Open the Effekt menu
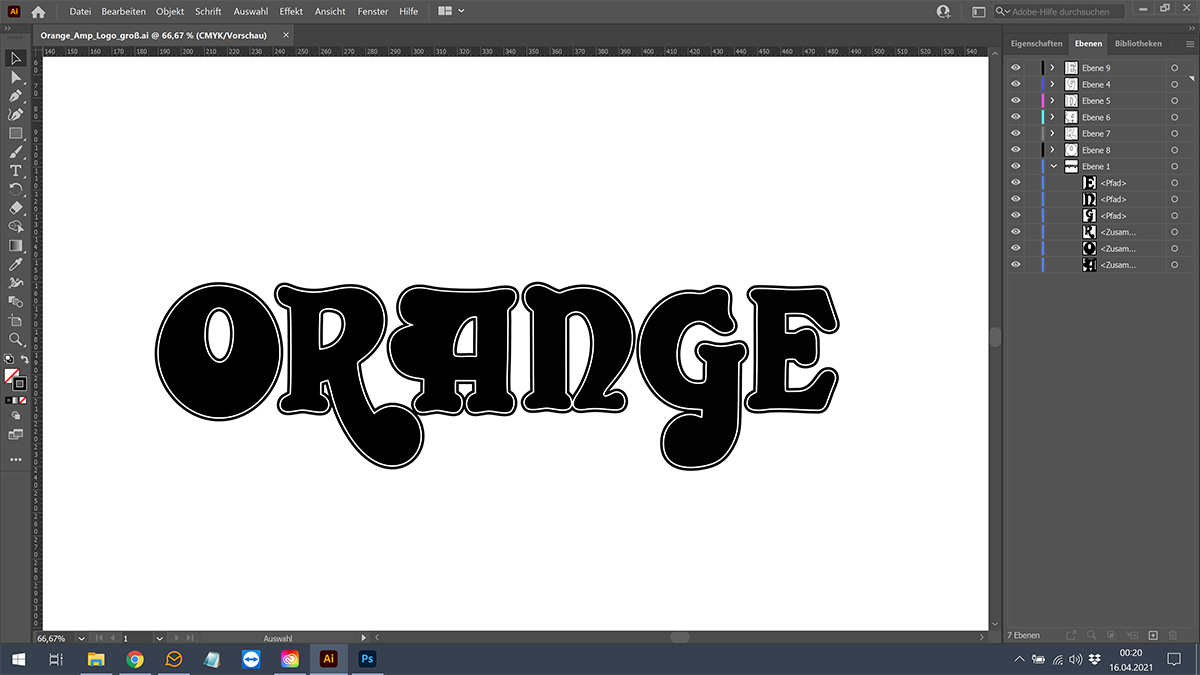 291,11
